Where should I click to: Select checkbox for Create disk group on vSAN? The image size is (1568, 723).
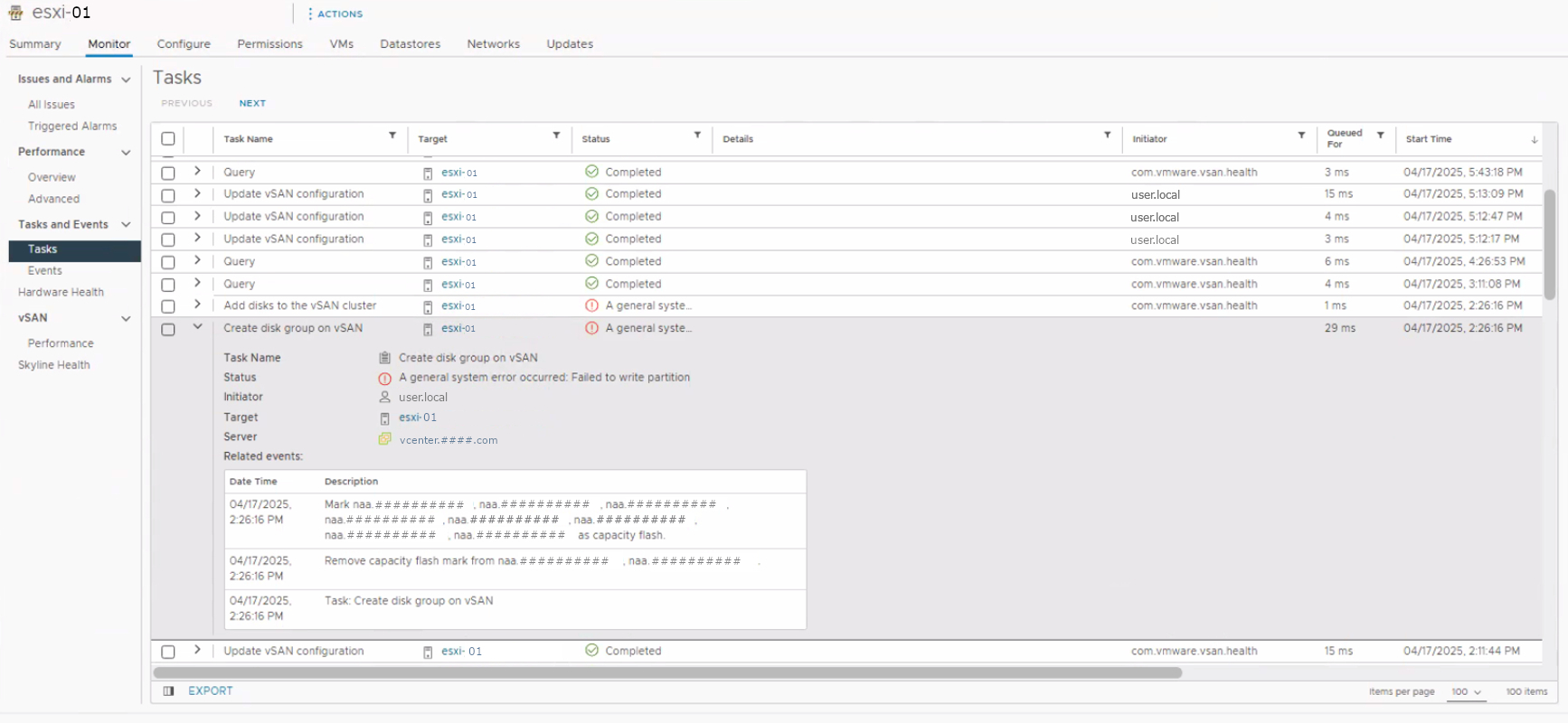coord(168,330)
